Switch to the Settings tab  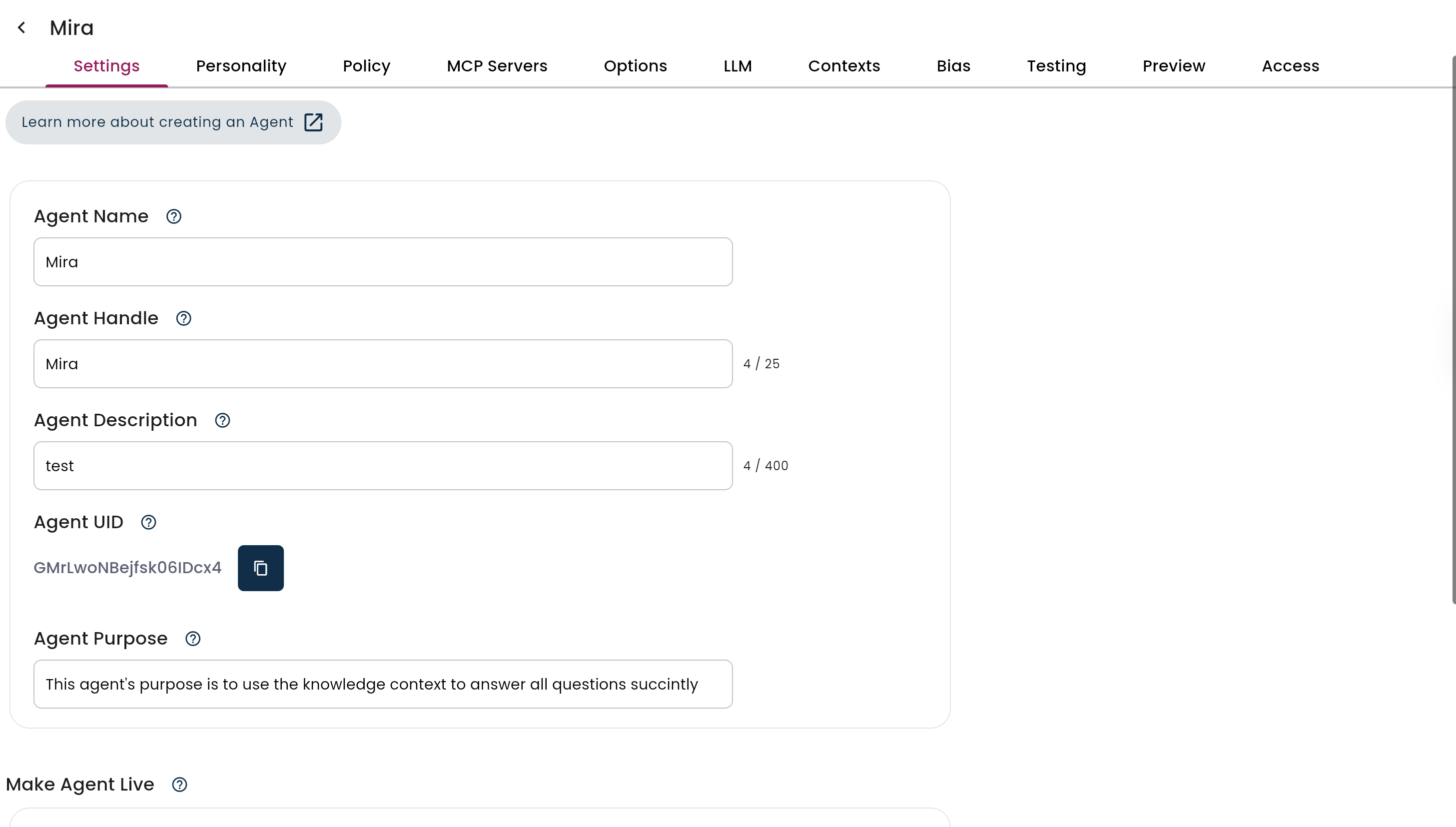coord(107,66)
